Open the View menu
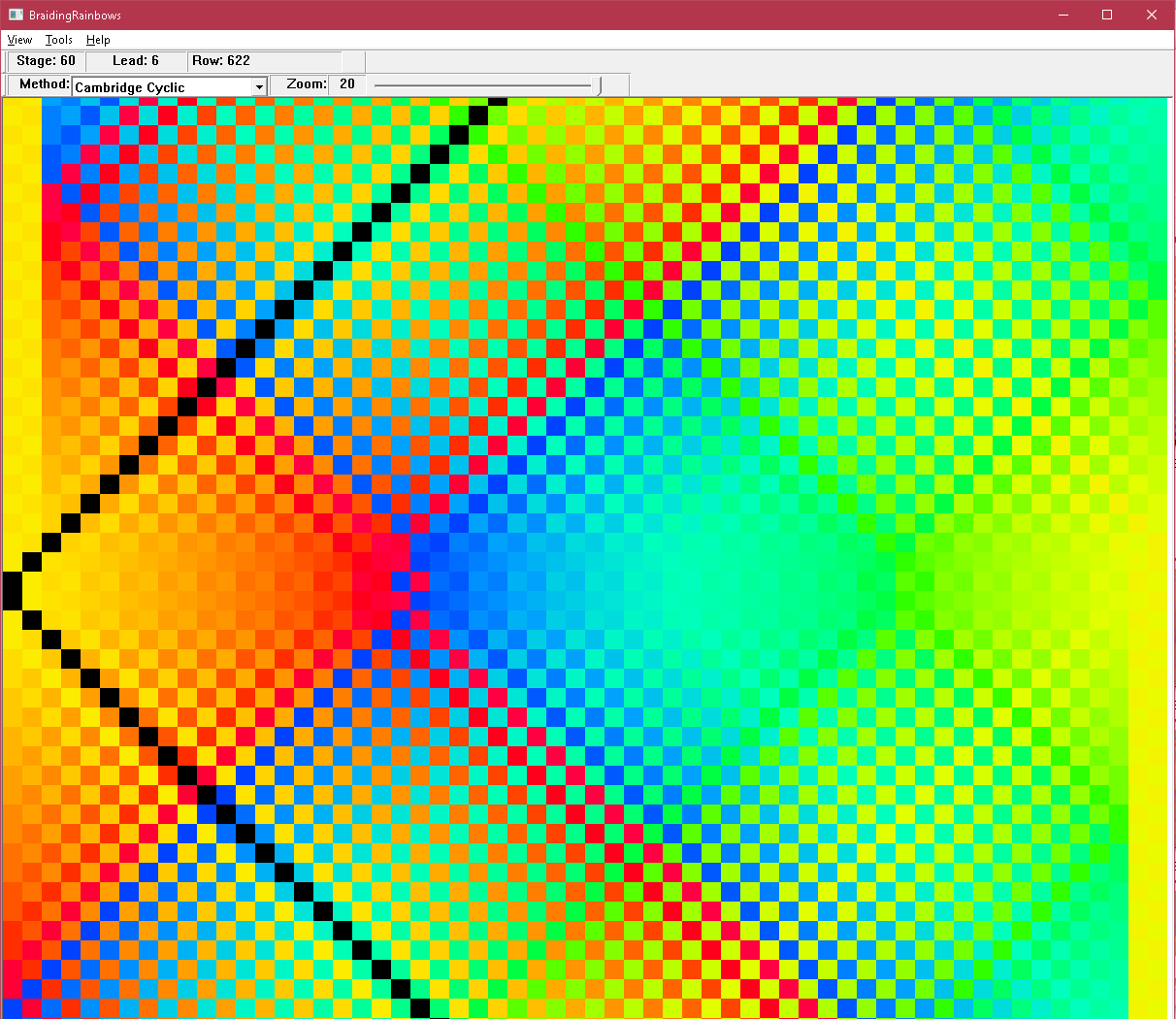The image size is (1176, 1019). click(19, 40)
